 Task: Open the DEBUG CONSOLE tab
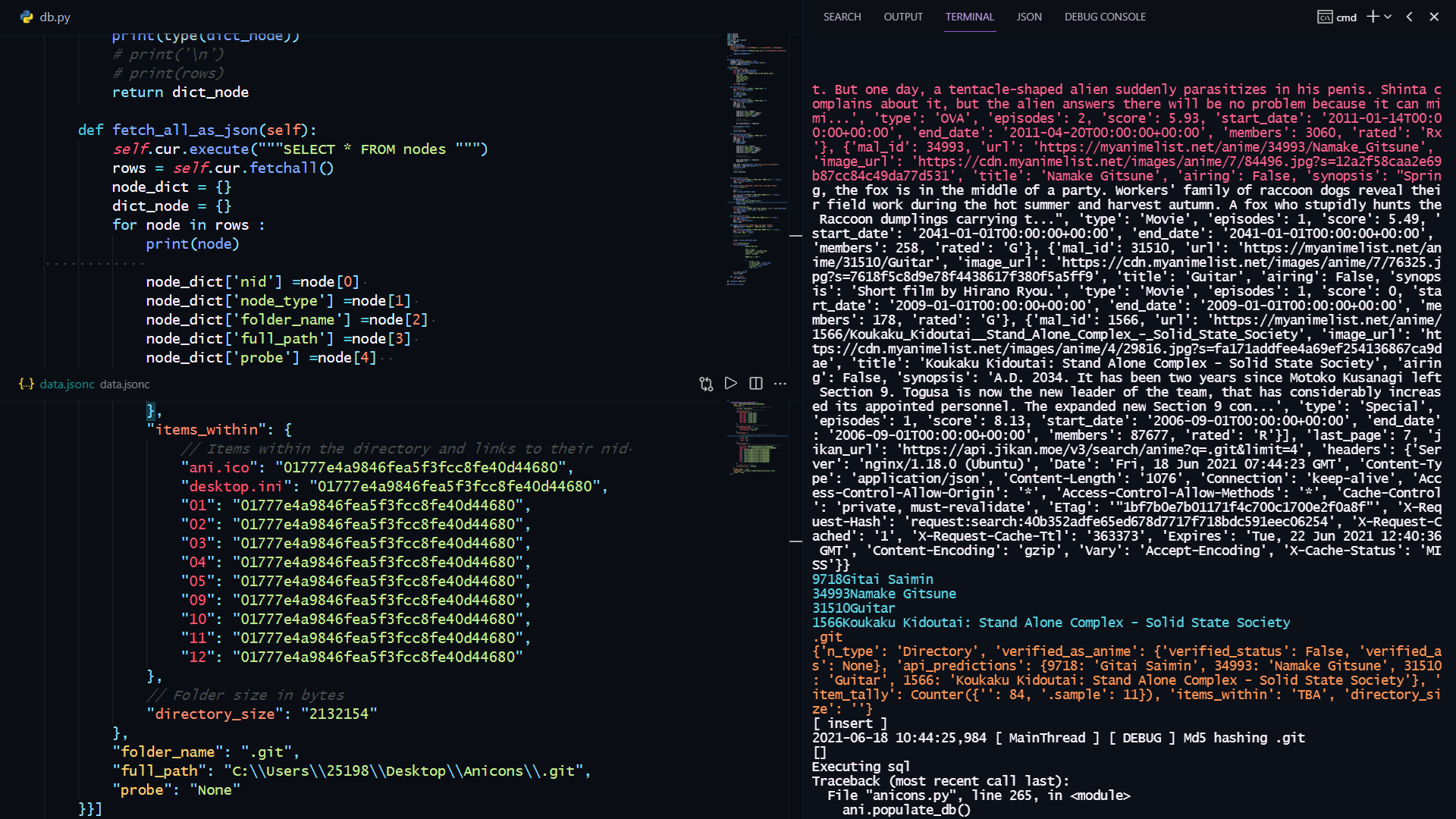click(x=1104, y=17)
